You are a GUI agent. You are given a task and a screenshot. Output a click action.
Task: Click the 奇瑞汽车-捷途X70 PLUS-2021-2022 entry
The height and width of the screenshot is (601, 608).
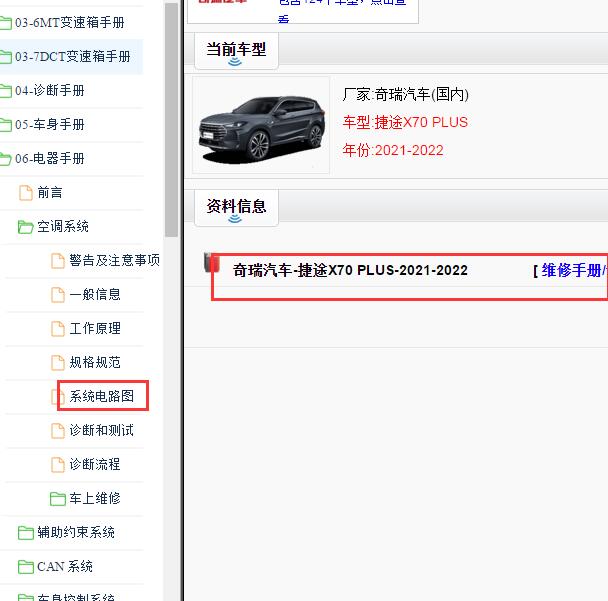pos(350,270)
